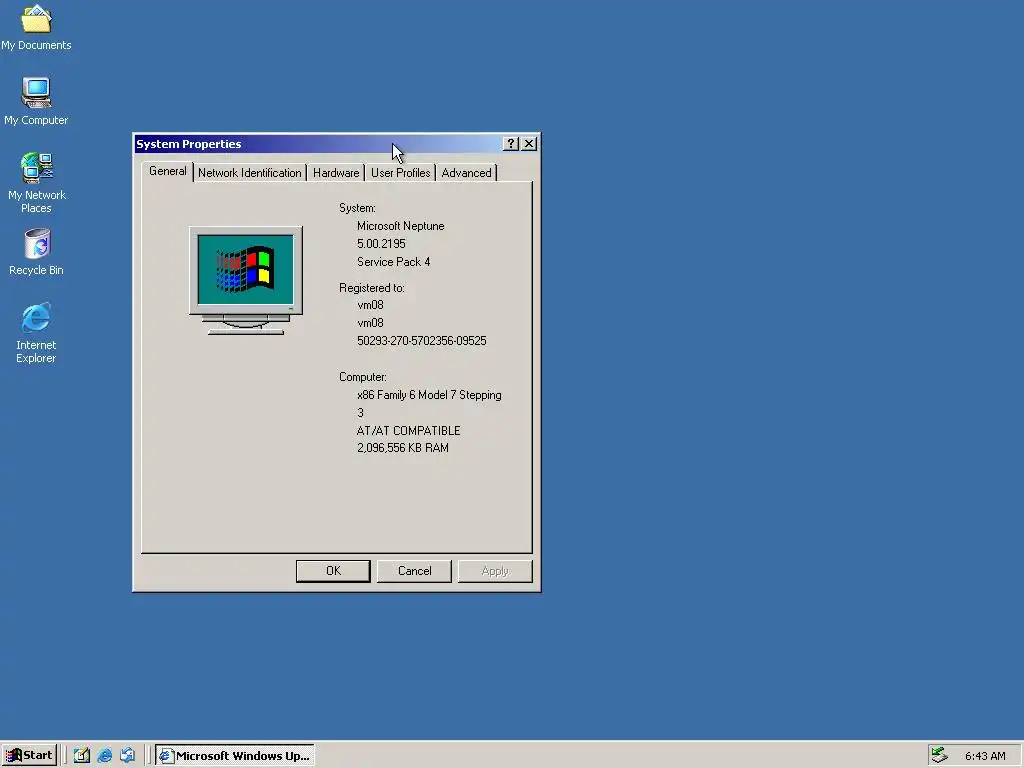Image resolution: width=1024 pixels, height=768 pixels.
Task: Click the Cancel button
Action: (x=414, y=571)
